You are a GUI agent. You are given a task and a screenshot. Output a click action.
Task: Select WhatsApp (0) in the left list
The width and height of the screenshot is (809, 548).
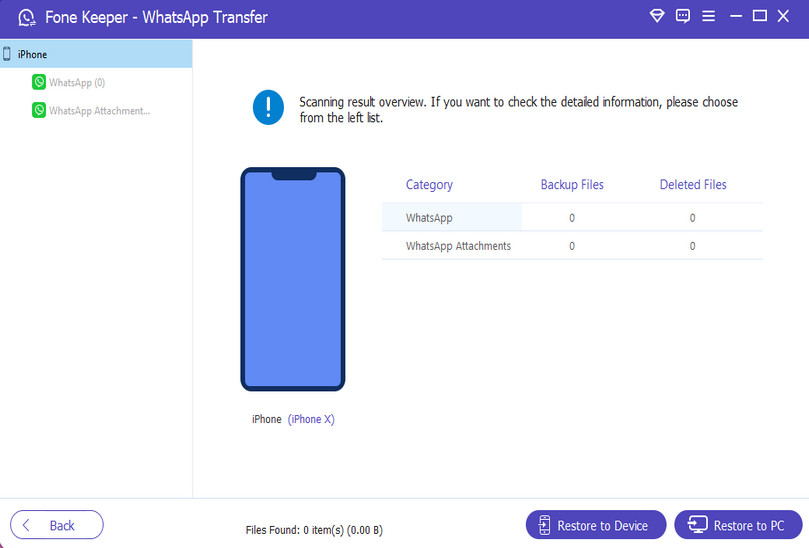click(x=77, y=82)
